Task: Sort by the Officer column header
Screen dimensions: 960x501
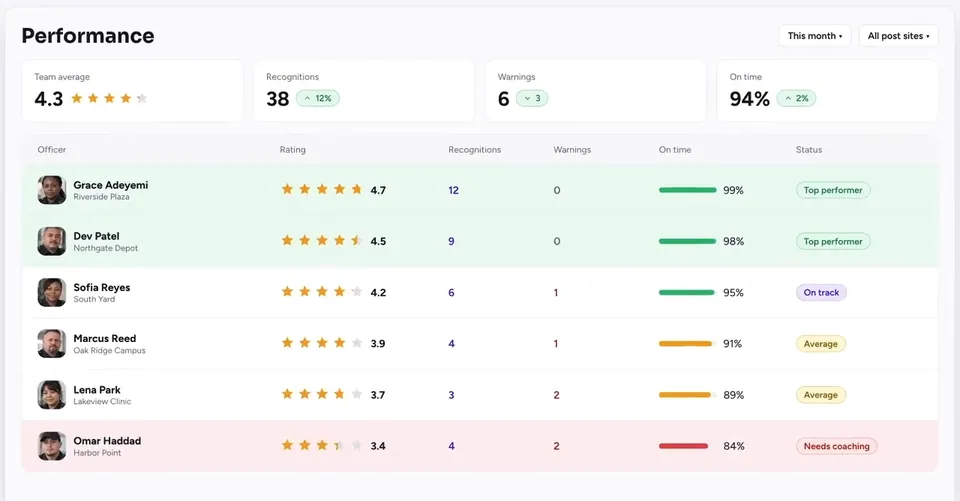Action: pyautogui.click(x=51, y=149)
